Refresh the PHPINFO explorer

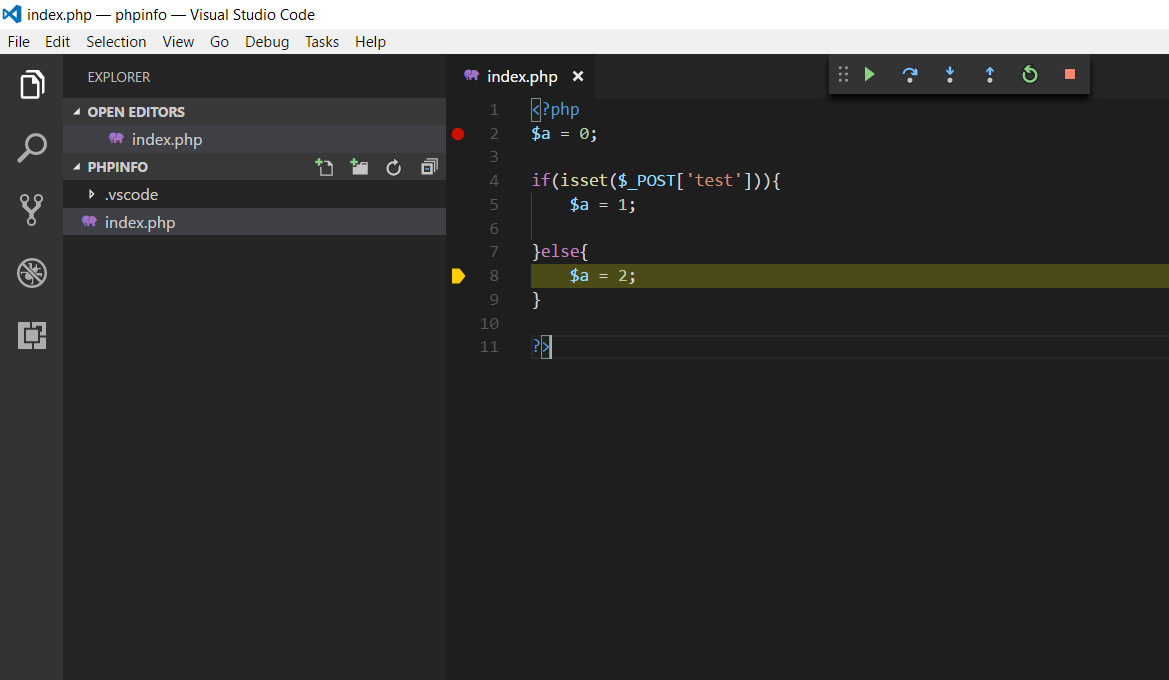[394, 167]
